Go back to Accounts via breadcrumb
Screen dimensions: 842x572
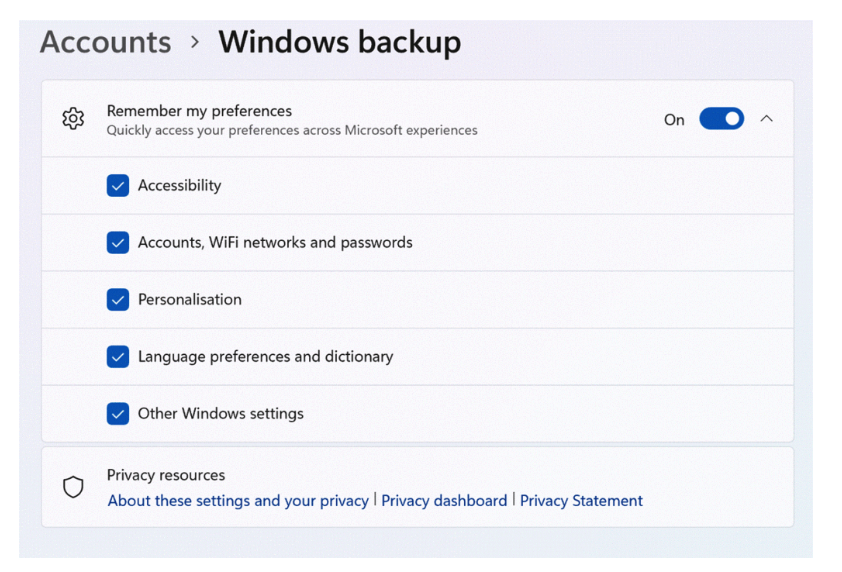[x=105, y=43]
